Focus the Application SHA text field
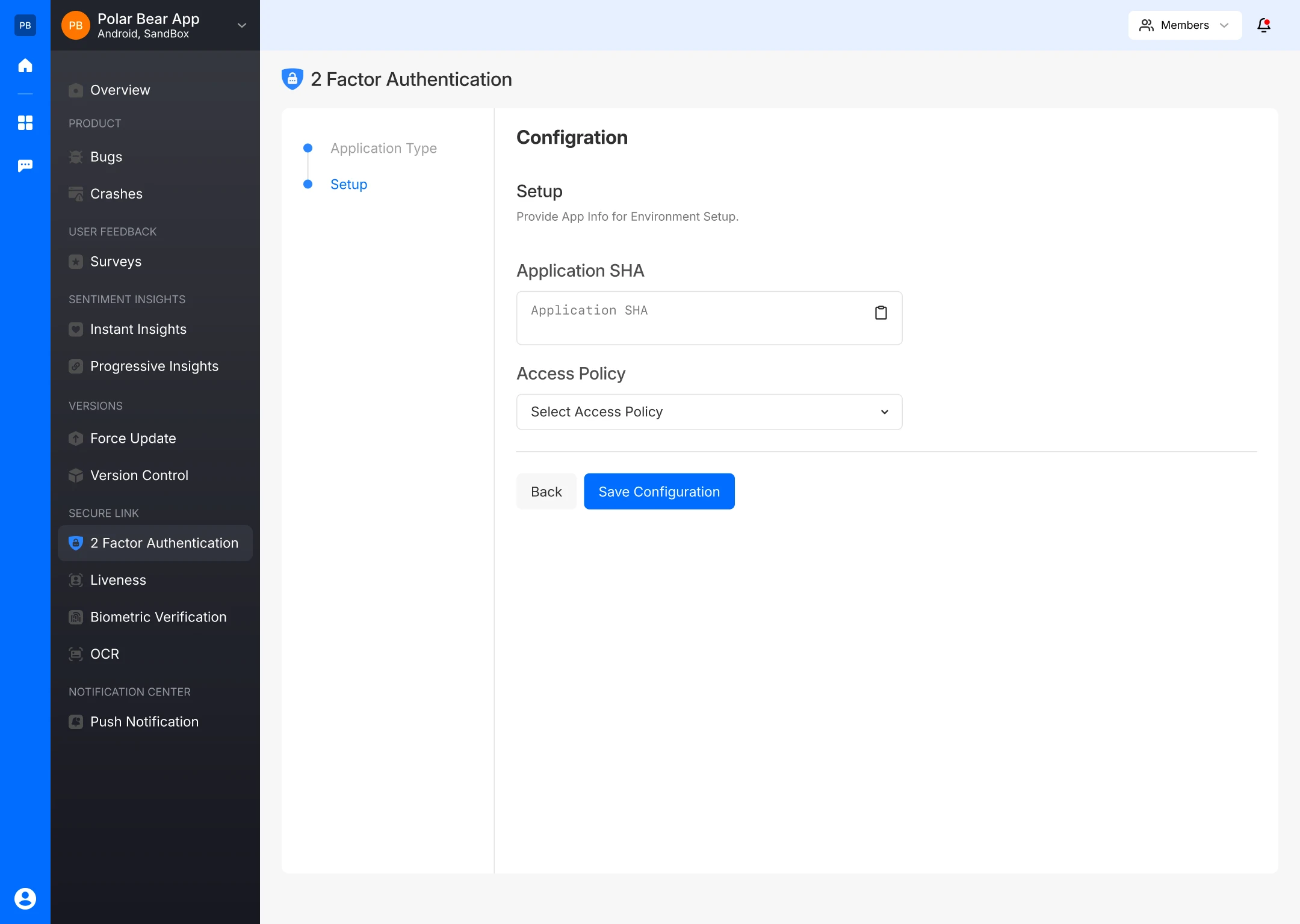This screenshot has height=924, width=1300. [x=692, y=318]
